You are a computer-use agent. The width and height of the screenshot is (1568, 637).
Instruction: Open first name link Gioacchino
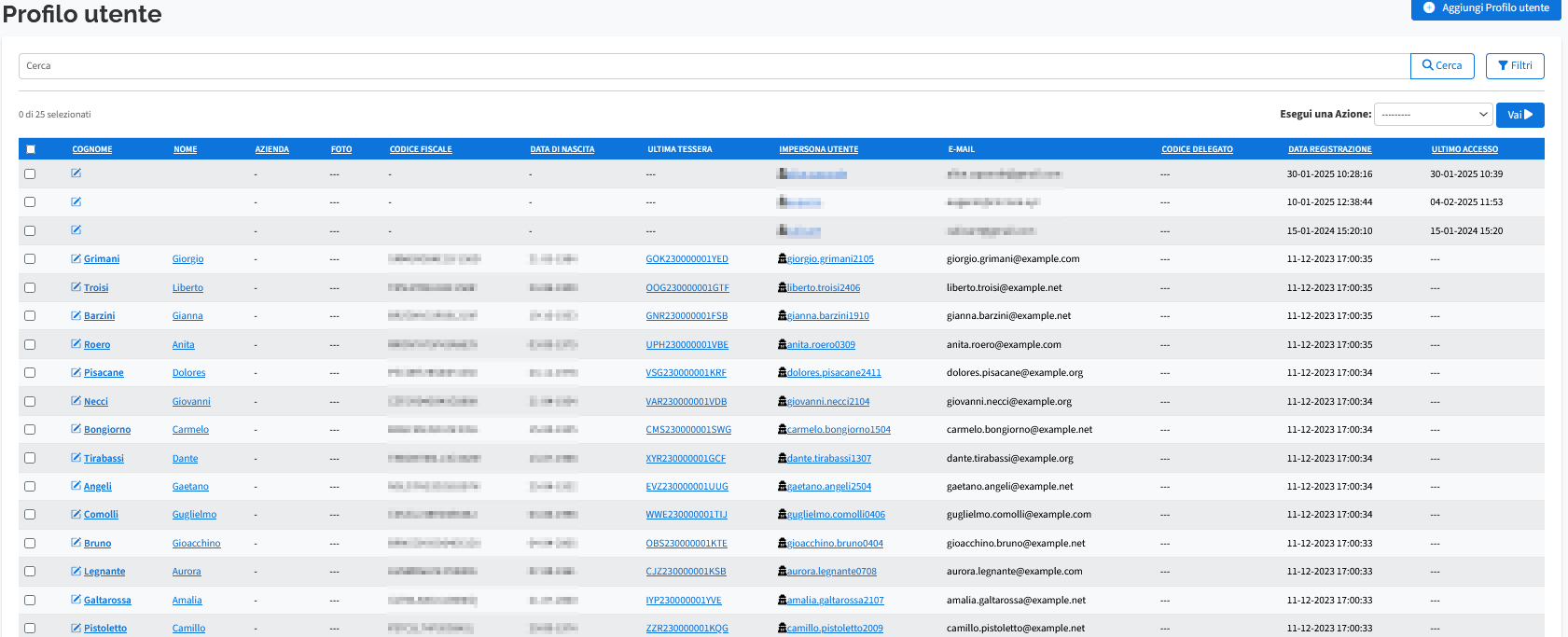197,544
